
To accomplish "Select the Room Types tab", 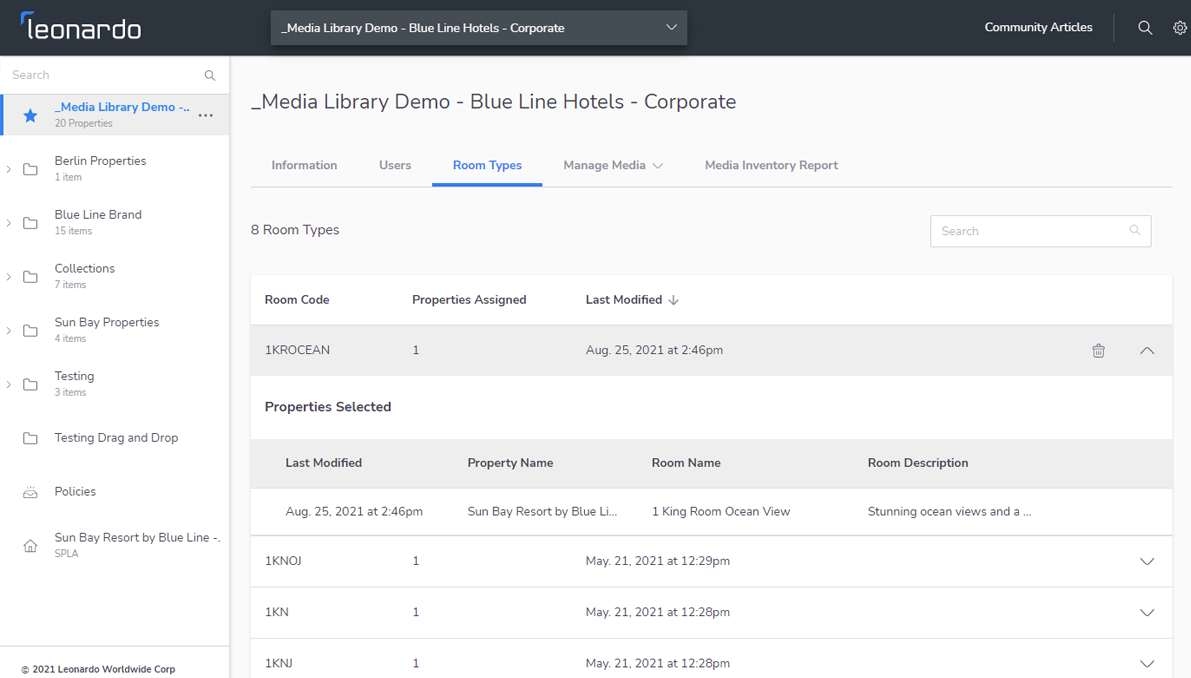I will click(487, 166).
